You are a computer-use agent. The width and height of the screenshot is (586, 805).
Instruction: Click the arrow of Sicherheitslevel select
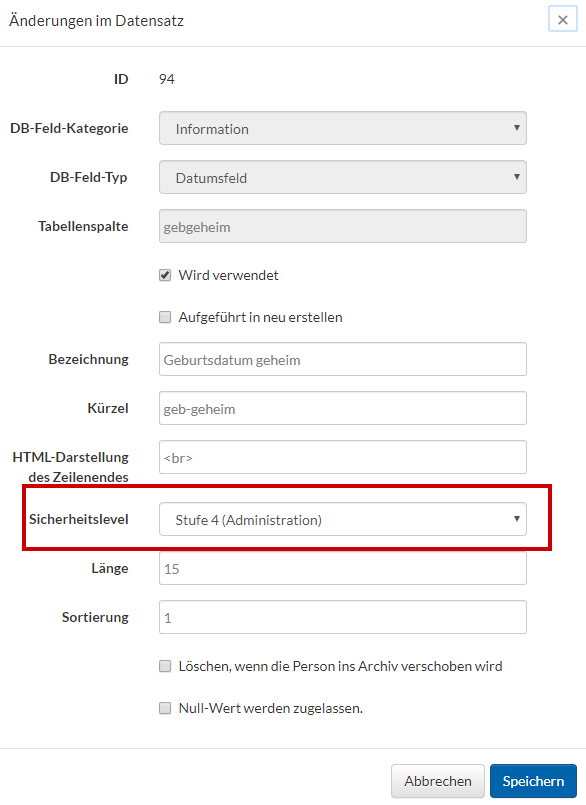[517, 519]
